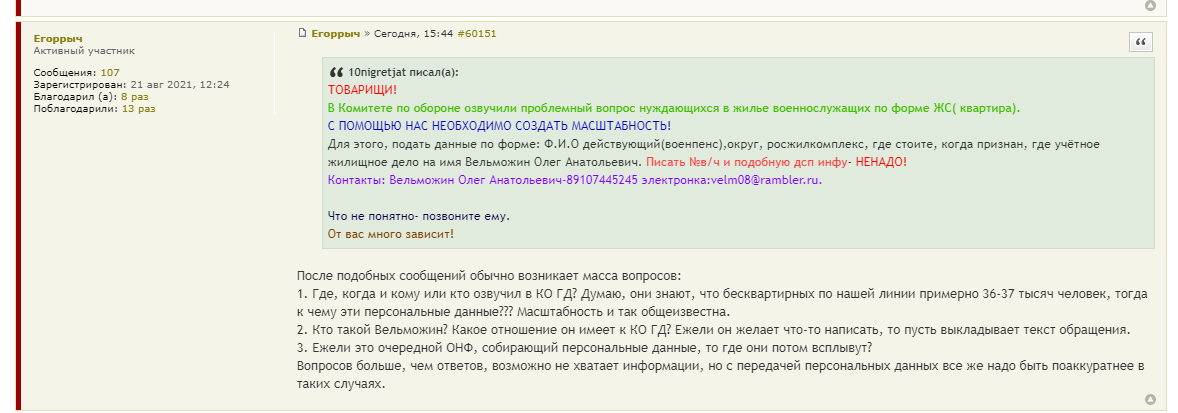Click the line 'После подобных сообщений обычно возникает масса вопросов:'
Screen dimensions: 1178x413
488,276
